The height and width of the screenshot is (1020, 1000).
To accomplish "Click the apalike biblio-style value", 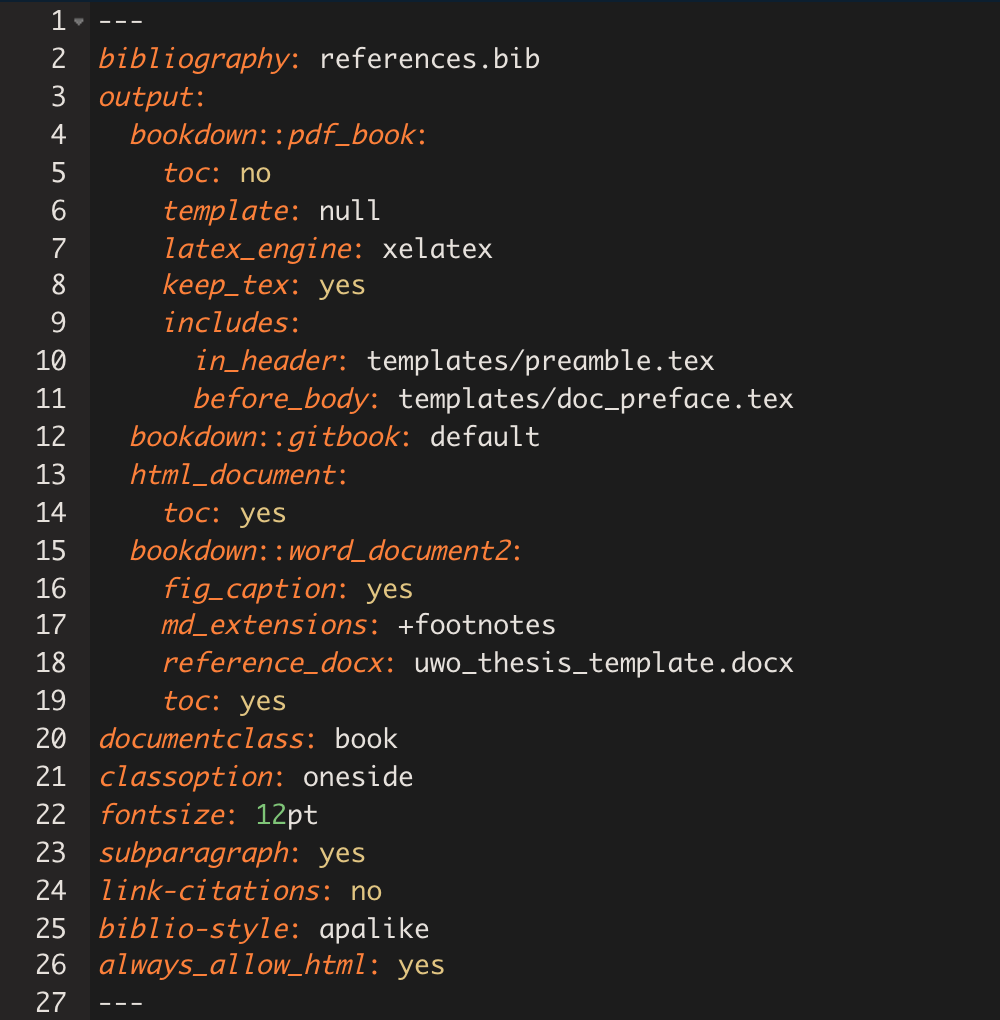I will [x=374, y=928].
